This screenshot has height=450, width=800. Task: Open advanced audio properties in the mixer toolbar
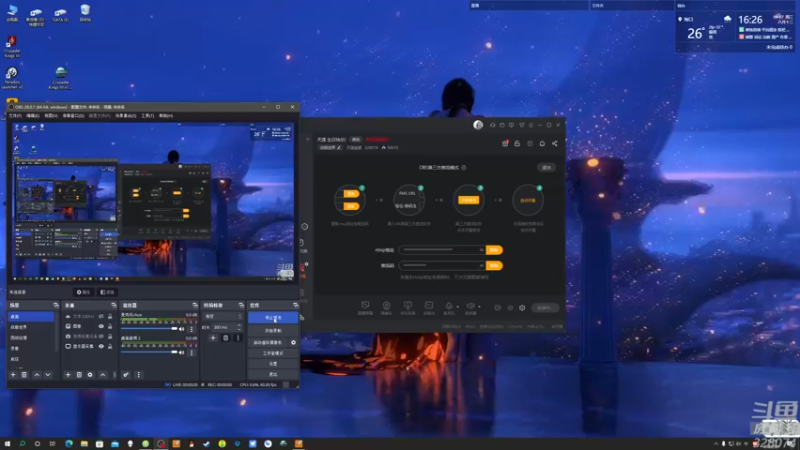pos(126,374)
